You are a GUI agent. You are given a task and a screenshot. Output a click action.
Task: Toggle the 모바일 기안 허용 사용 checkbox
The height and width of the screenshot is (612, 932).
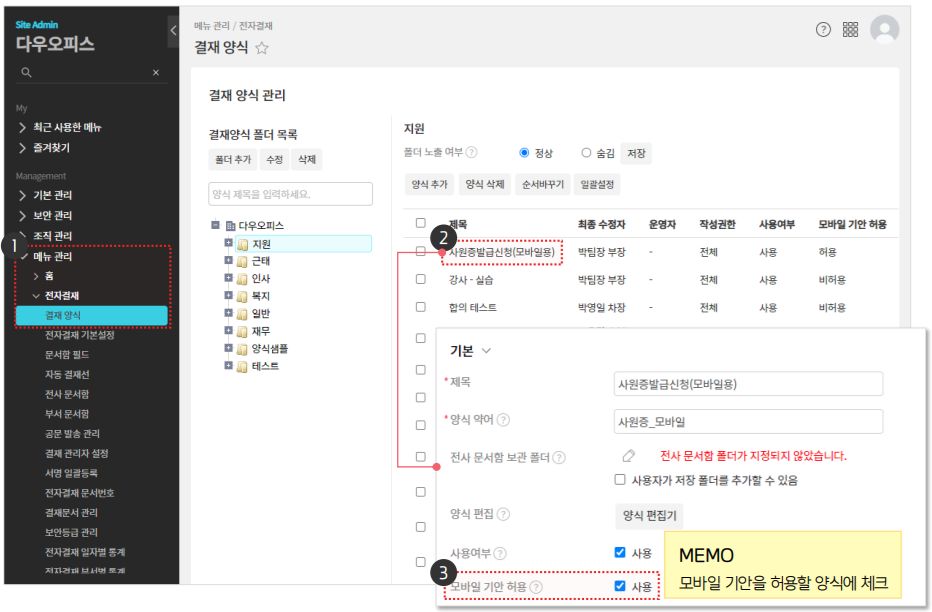[620, 587]
